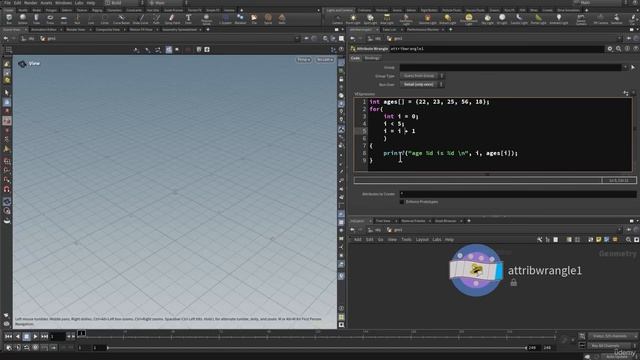Click the current frame number field
The image size is (640, 360).
pyautogui.click(x=57, y=337)
